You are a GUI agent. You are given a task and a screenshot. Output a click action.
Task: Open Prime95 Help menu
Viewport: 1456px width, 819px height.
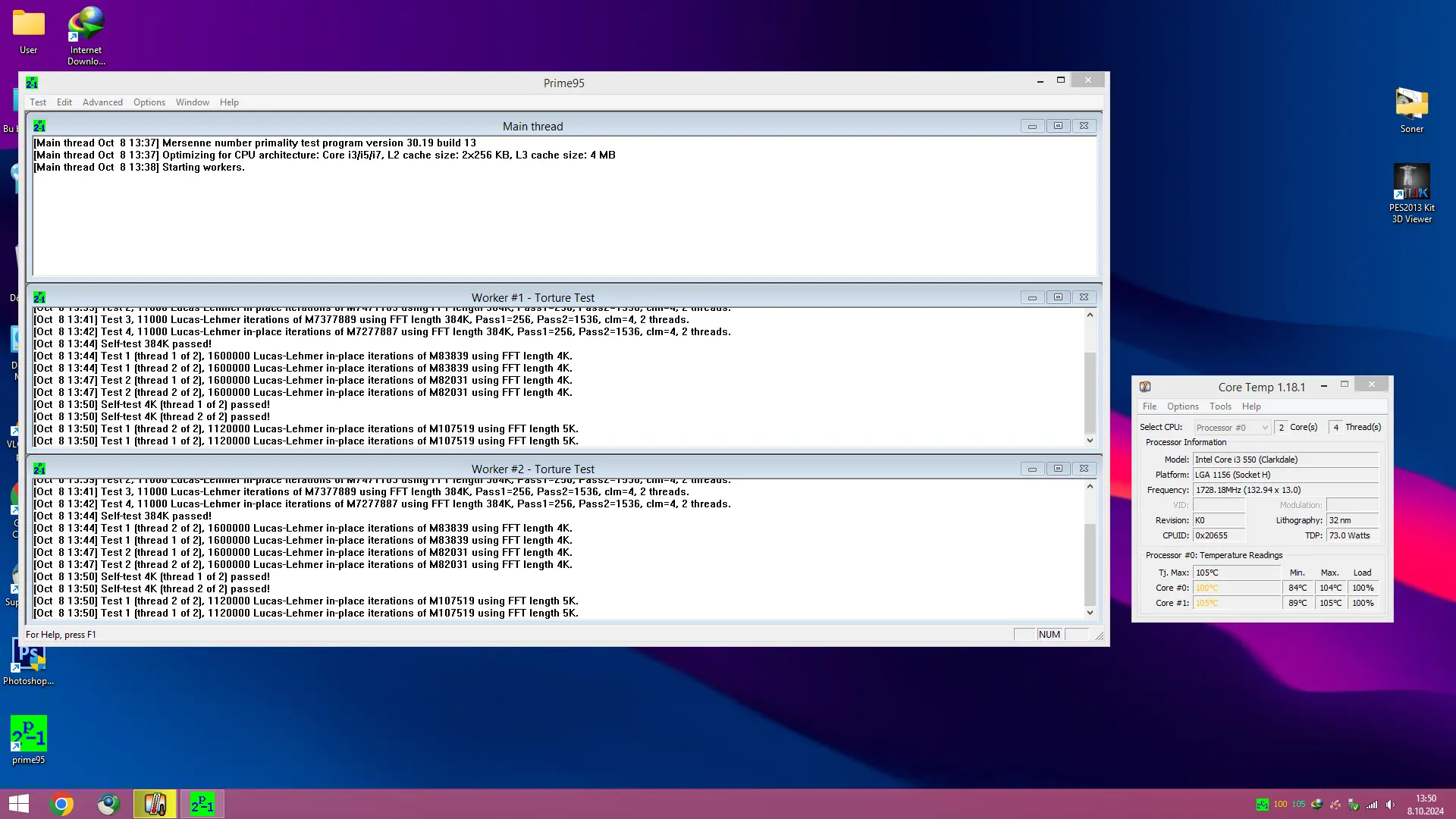click(x=229, y=102)
